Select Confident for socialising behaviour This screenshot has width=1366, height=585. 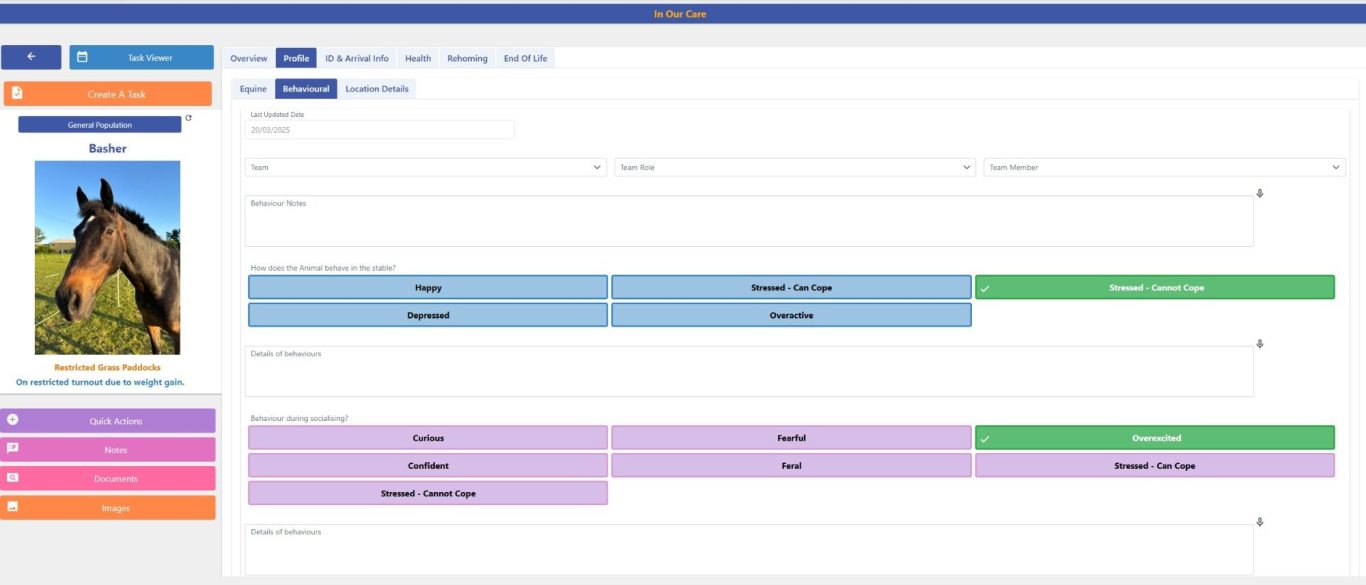(x=428, y=466)
